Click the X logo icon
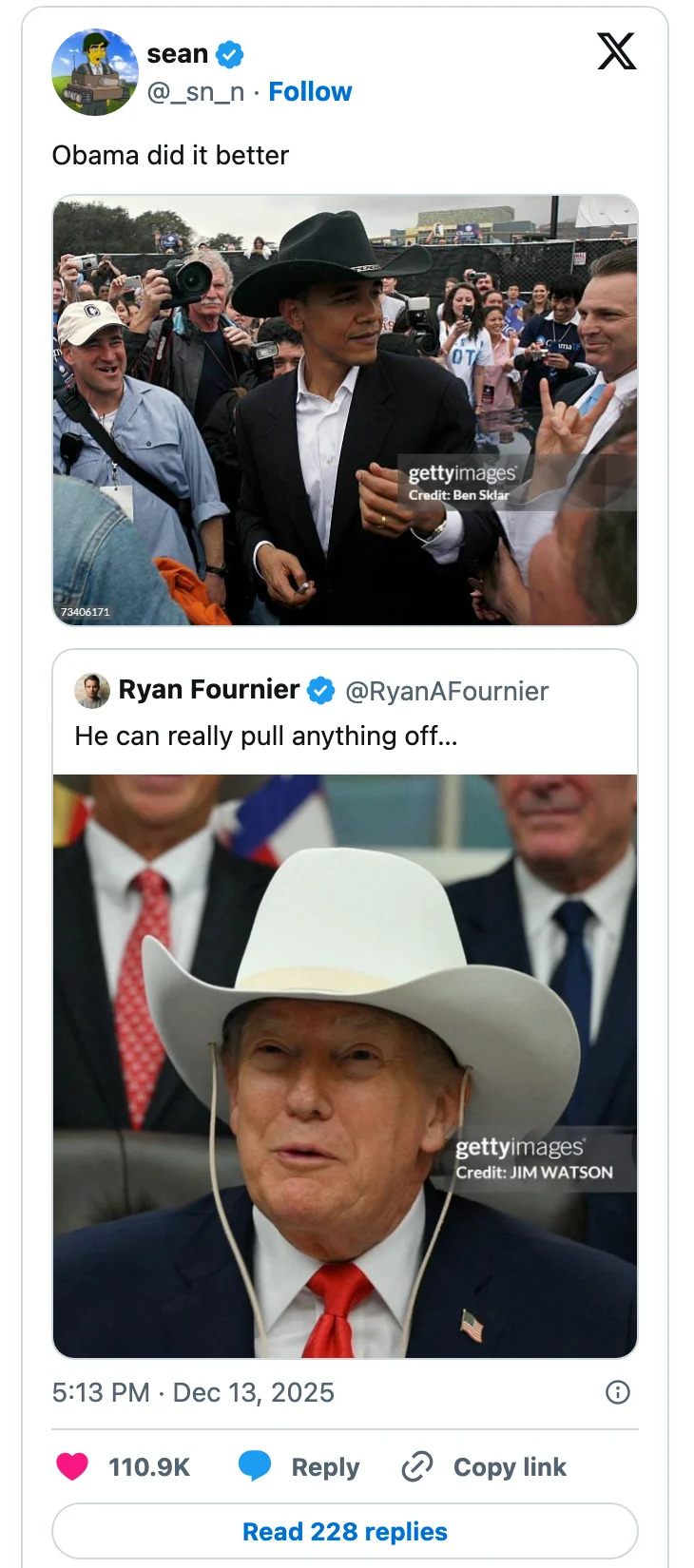 click(616, 50)
